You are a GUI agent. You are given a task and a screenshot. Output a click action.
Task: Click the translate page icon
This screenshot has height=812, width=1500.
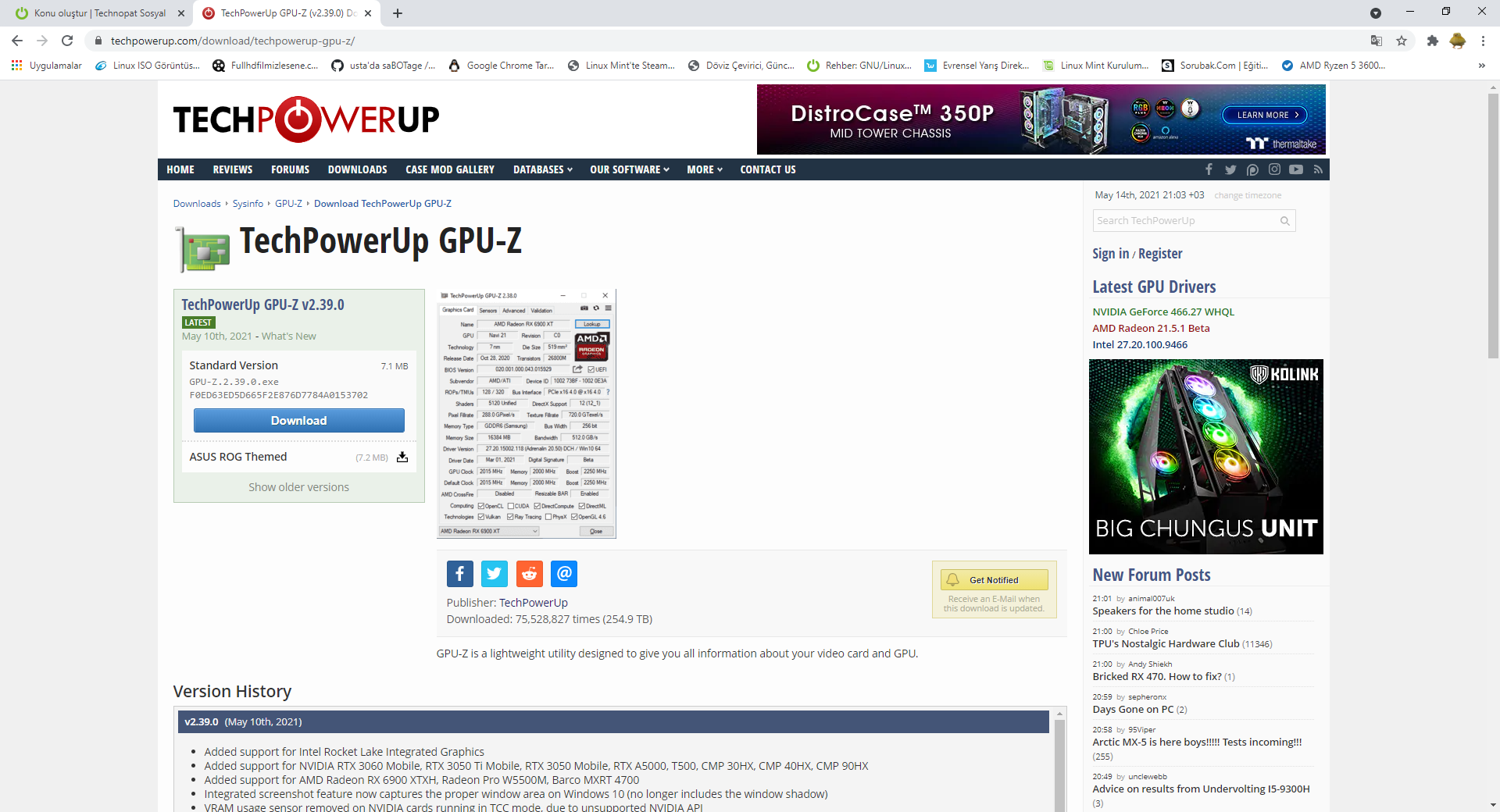[x=1377, y=41]
